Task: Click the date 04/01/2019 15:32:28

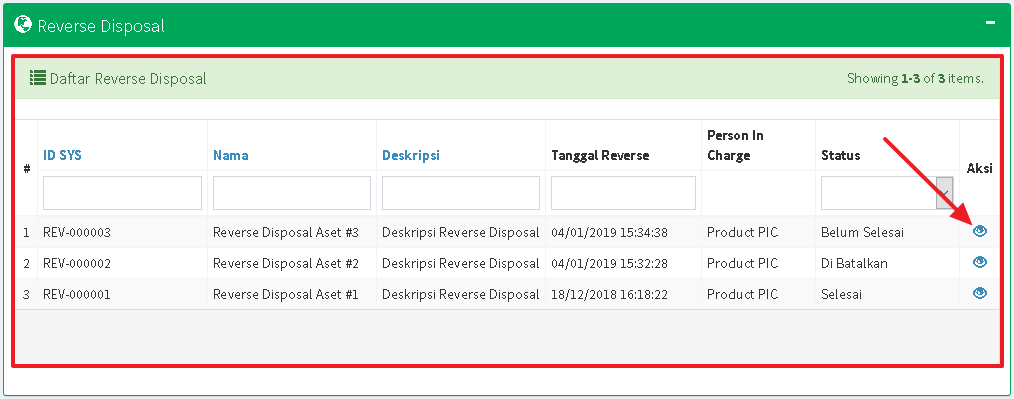Action: pyautogui.click(x=609, y=263)
